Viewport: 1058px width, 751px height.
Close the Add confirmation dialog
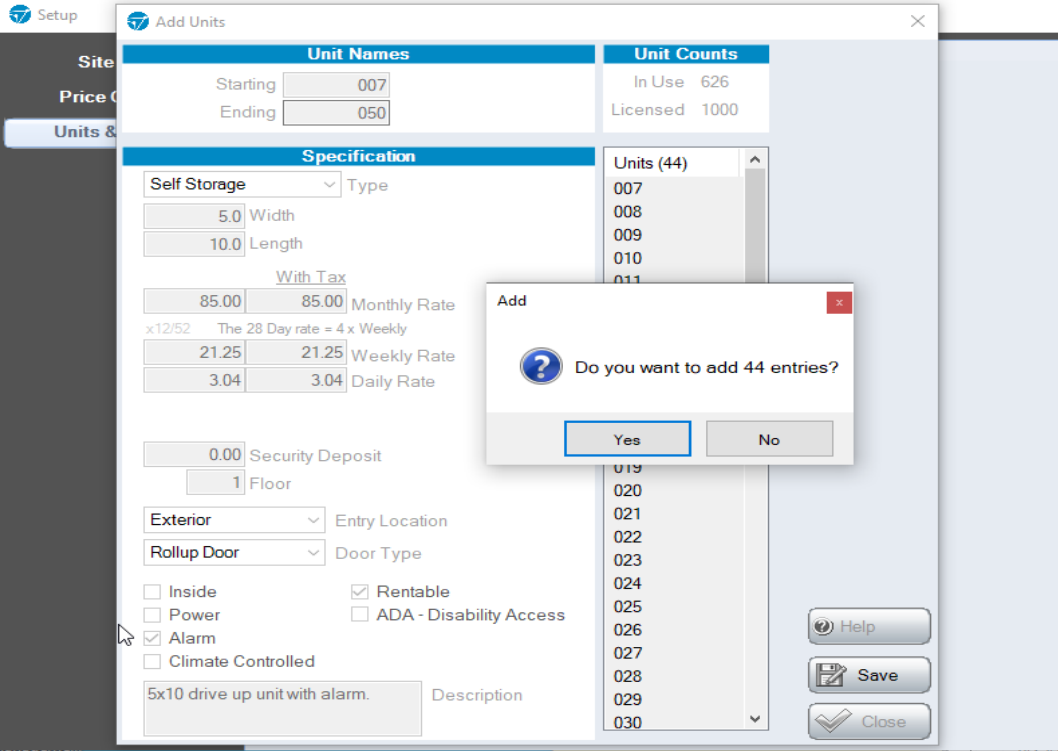839,302
